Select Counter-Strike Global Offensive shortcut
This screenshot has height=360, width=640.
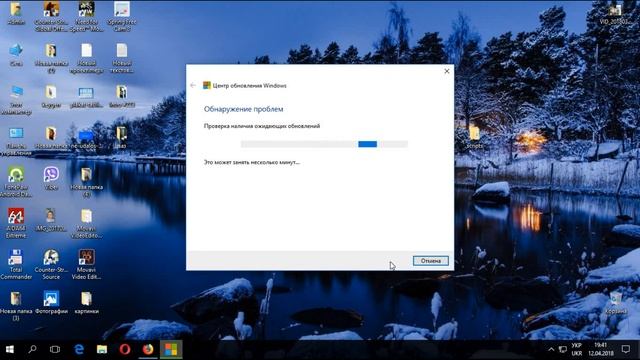pyautogui.click(x=51, y=16)
